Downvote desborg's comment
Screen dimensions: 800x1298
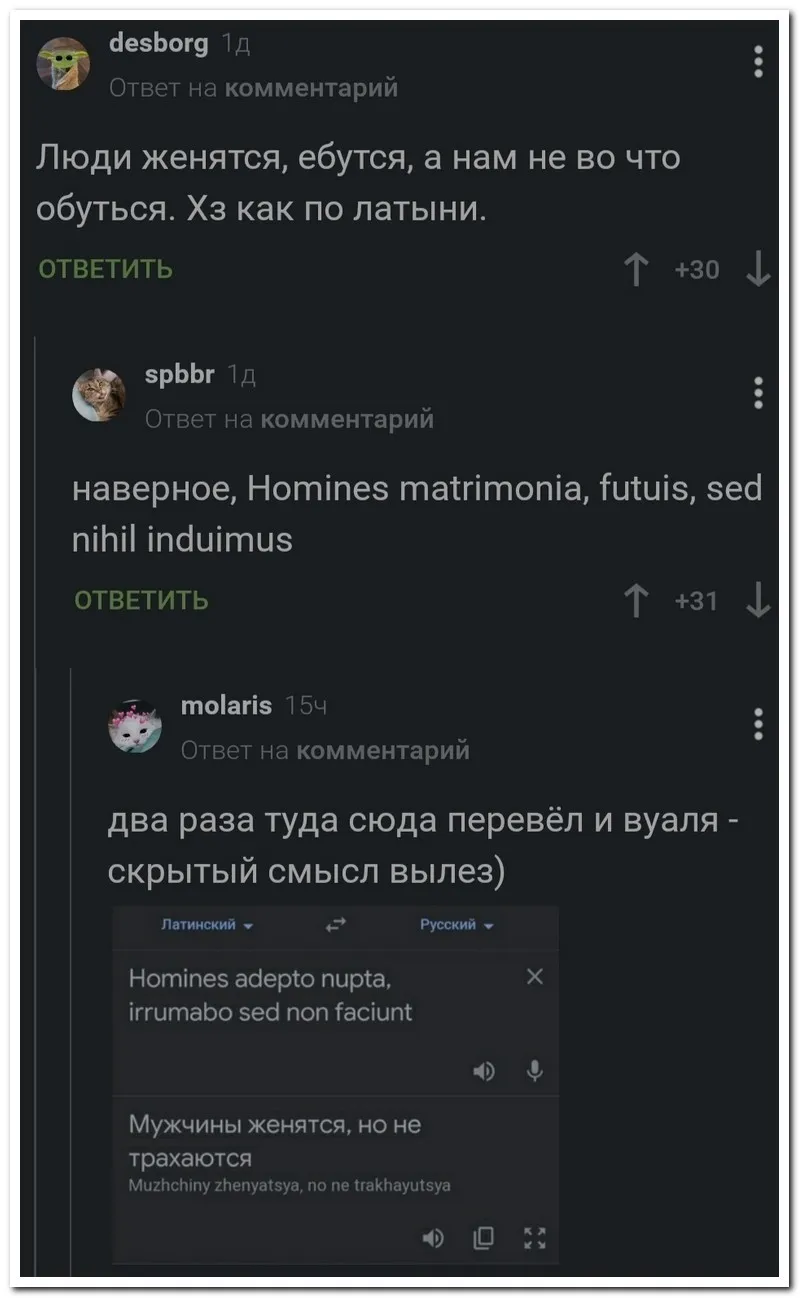tap(759, 269)
